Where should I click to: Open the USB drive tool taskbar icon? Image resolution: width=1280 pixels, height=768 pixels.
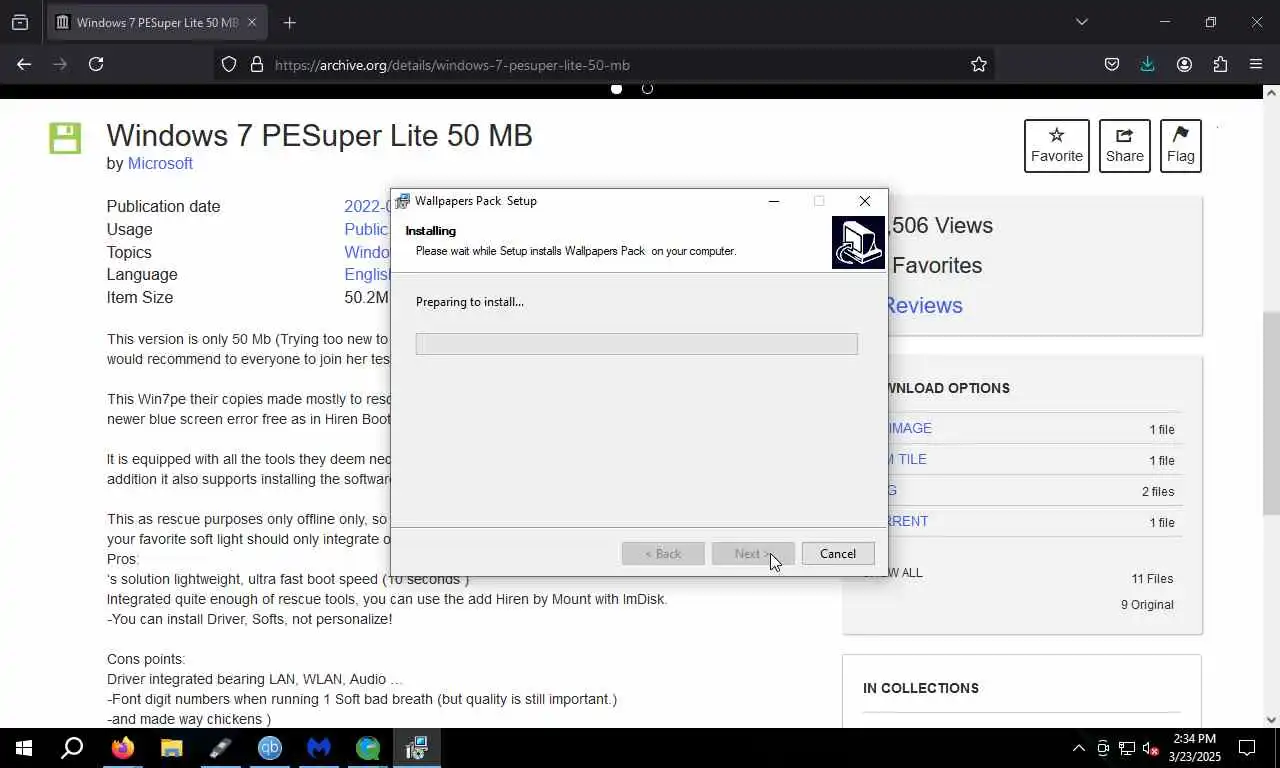pos(220,748)
